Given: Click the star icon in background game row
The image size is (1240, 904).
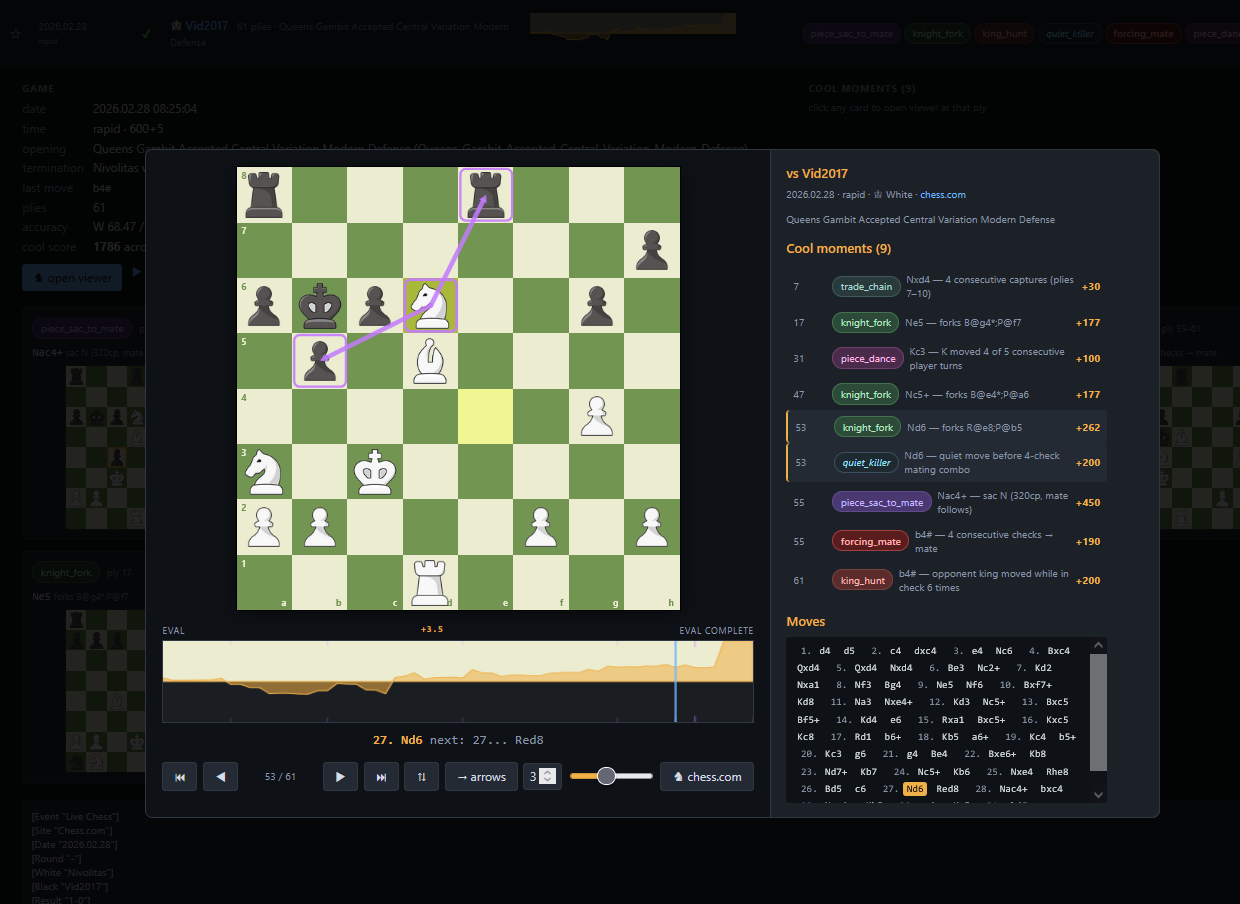Looking at the screenshot, I should 16,33.
